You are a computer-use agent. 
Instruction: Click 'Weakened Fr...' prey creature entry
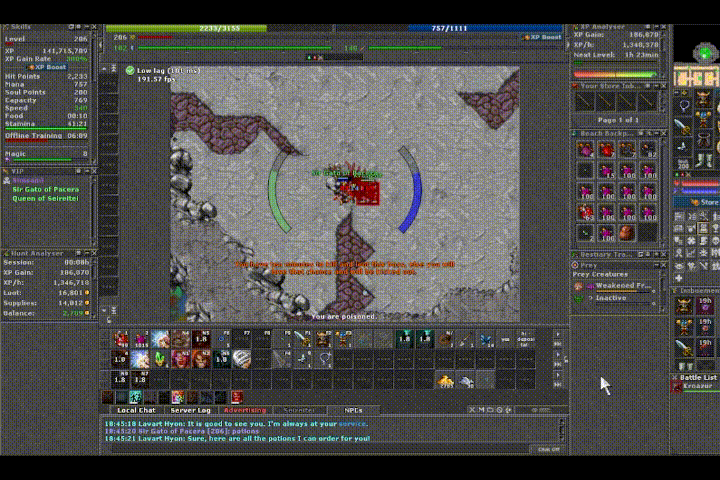tap(614, 286)
